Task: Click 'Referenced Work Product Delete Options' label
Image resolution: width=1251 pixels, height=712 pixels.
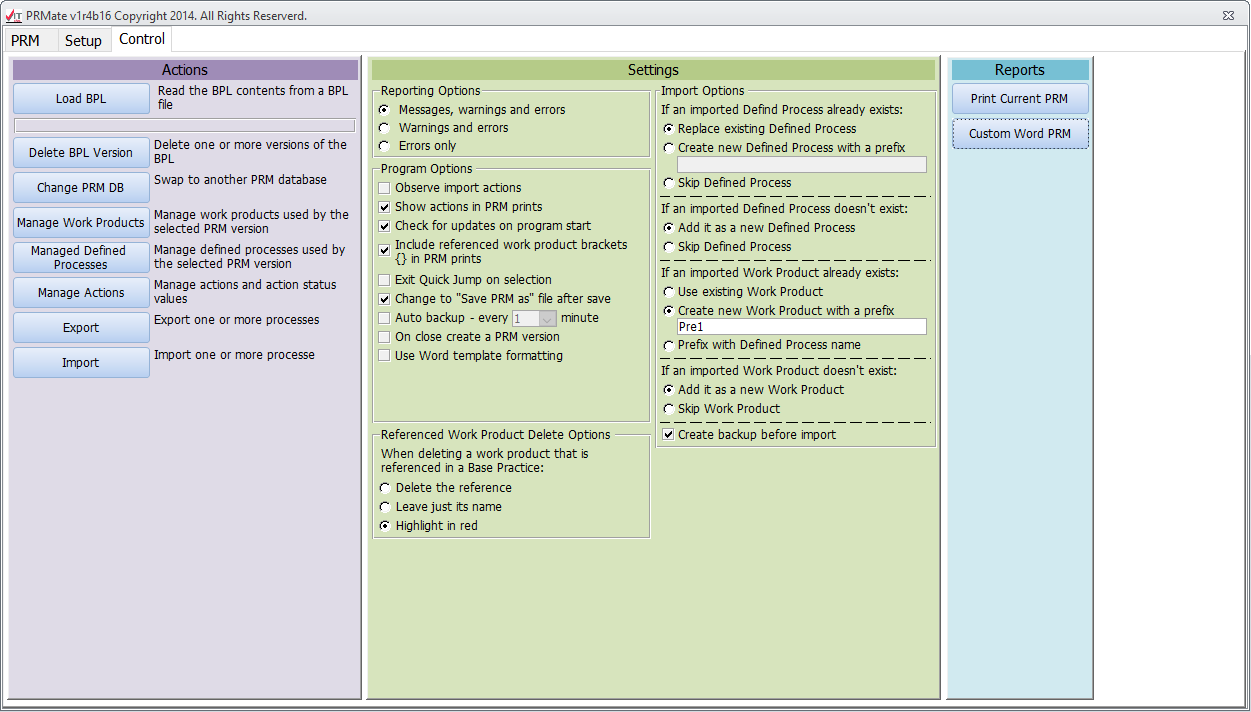Action: click(x=496, y=435)
